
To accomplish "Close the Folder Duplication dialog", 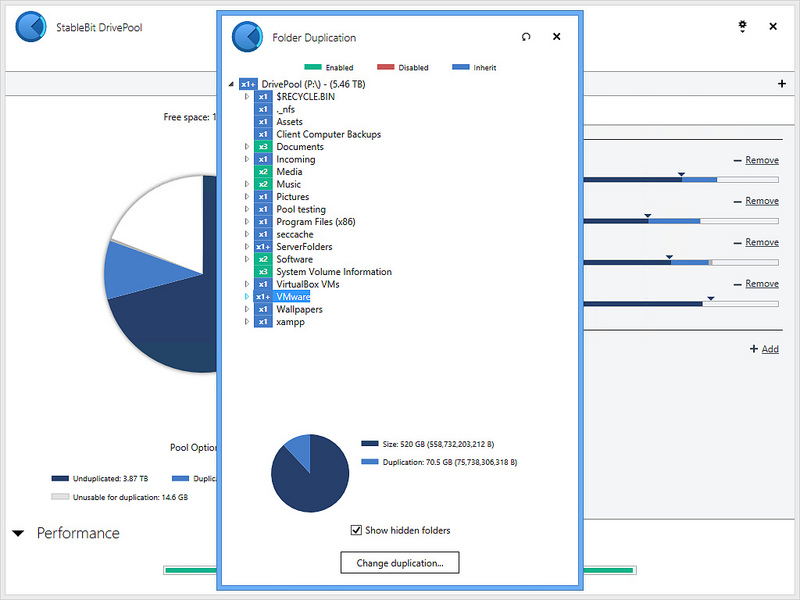I will [557, 37].
